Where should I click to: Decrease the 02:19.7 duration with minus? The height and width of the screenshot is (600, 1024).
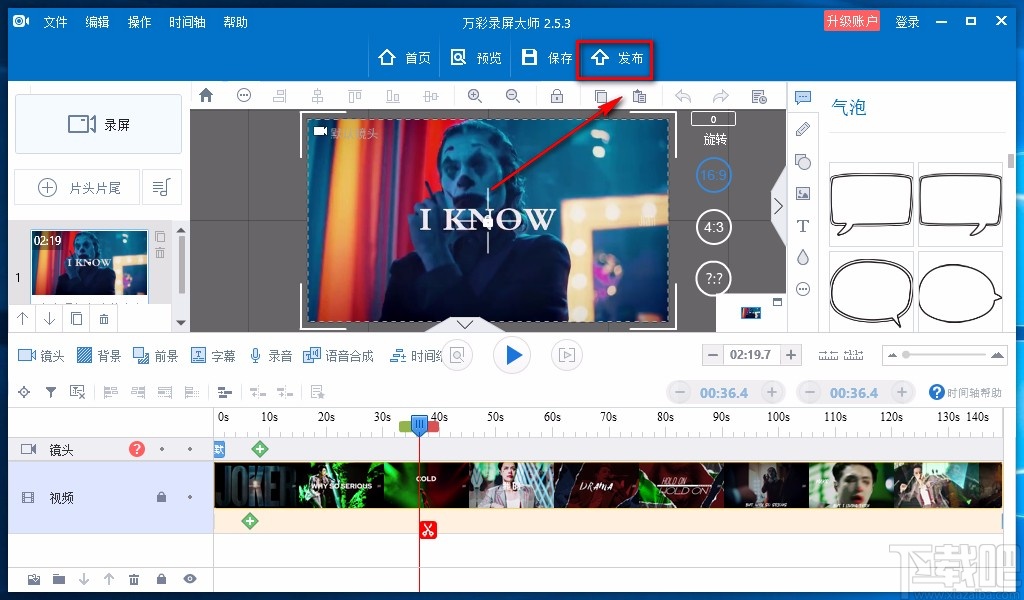pos(713,355)
